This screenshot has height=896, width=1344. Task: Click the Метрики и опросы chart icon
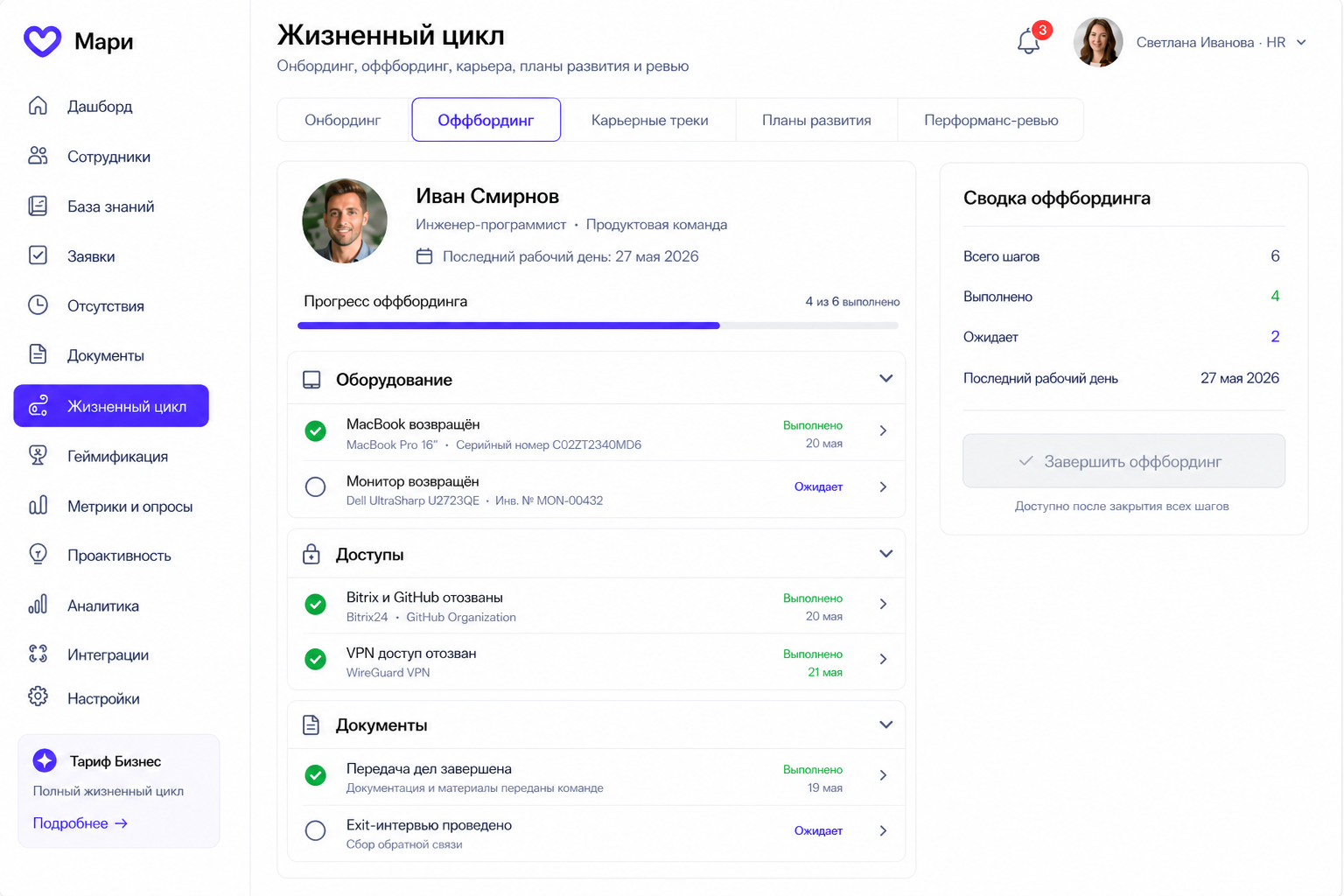click(38, 506)
